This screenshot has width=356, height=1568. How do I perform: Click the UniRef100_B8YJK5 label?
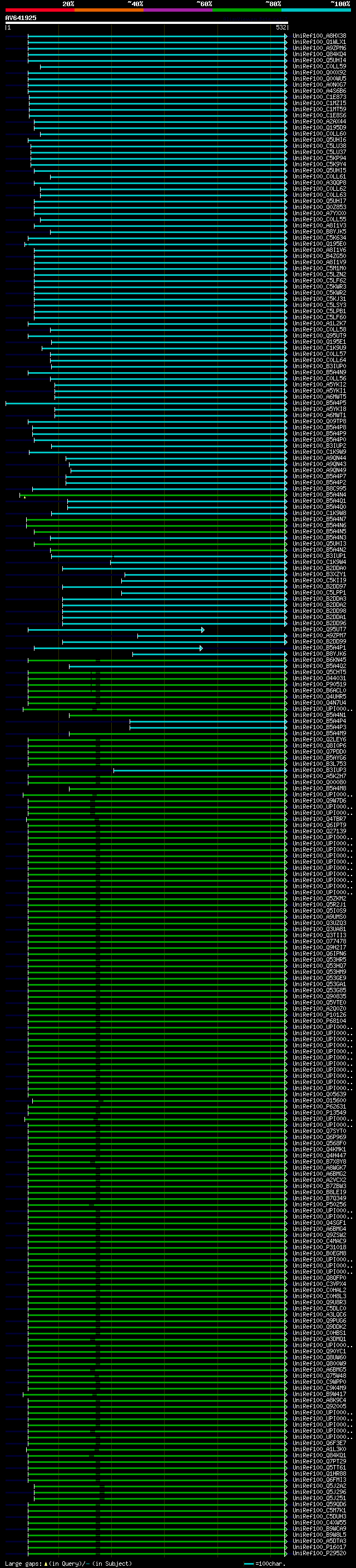319,232
